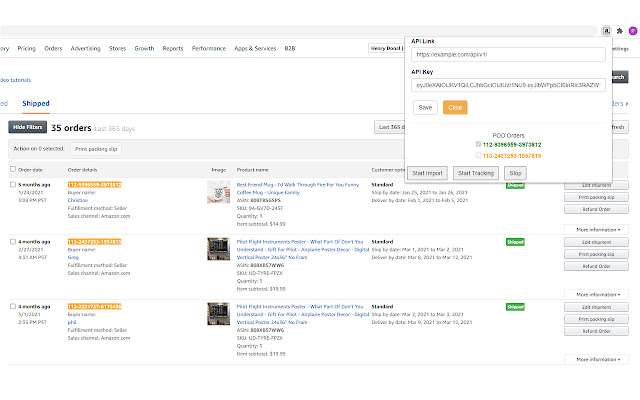Open the Growth menu
This screenshot has width=640, height=400.
click(144, 48)
